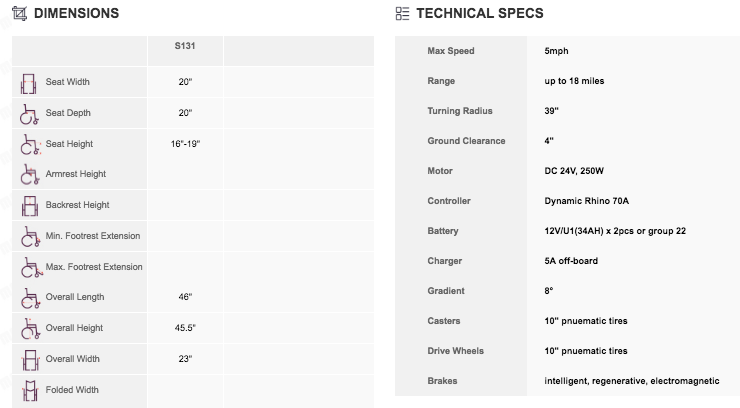This screenshot has width=740, height=408.
Task: Click the Controller row label
Action: [x=449, y=201]
